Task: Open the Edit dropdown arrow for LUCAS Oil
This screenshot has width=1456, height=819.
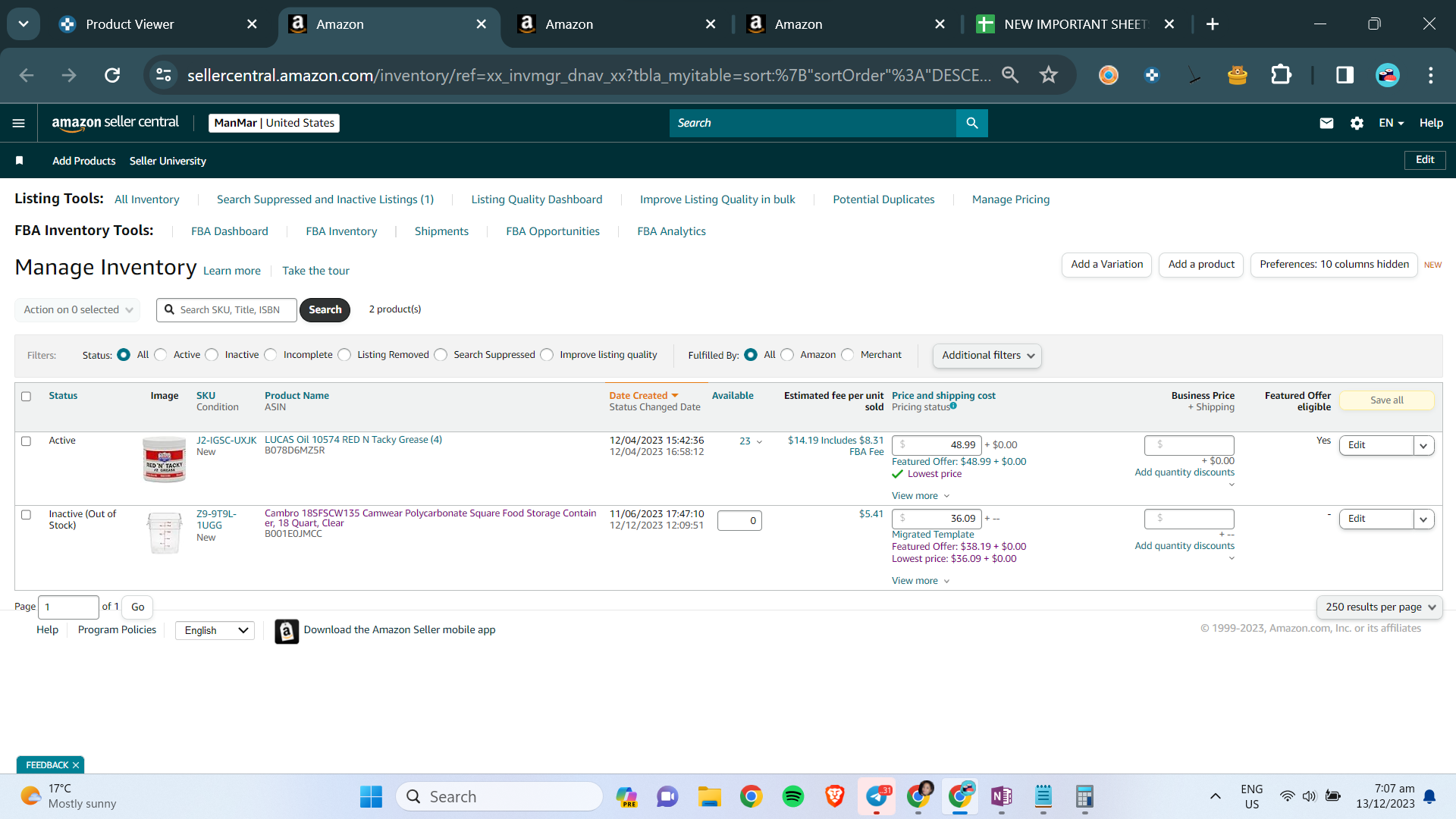Action: 1424,445
